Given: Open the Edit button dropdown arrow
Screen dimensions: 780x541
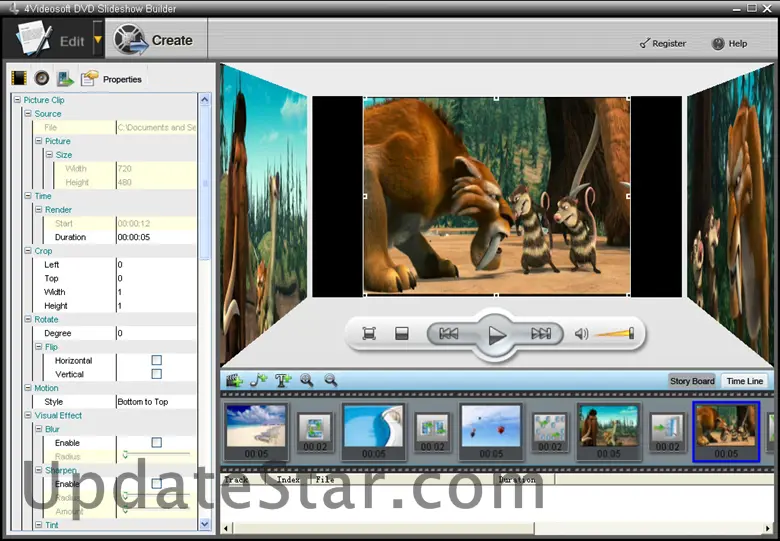Looking at the screenshot, I should pyautogui.click(x=97, y=41).
